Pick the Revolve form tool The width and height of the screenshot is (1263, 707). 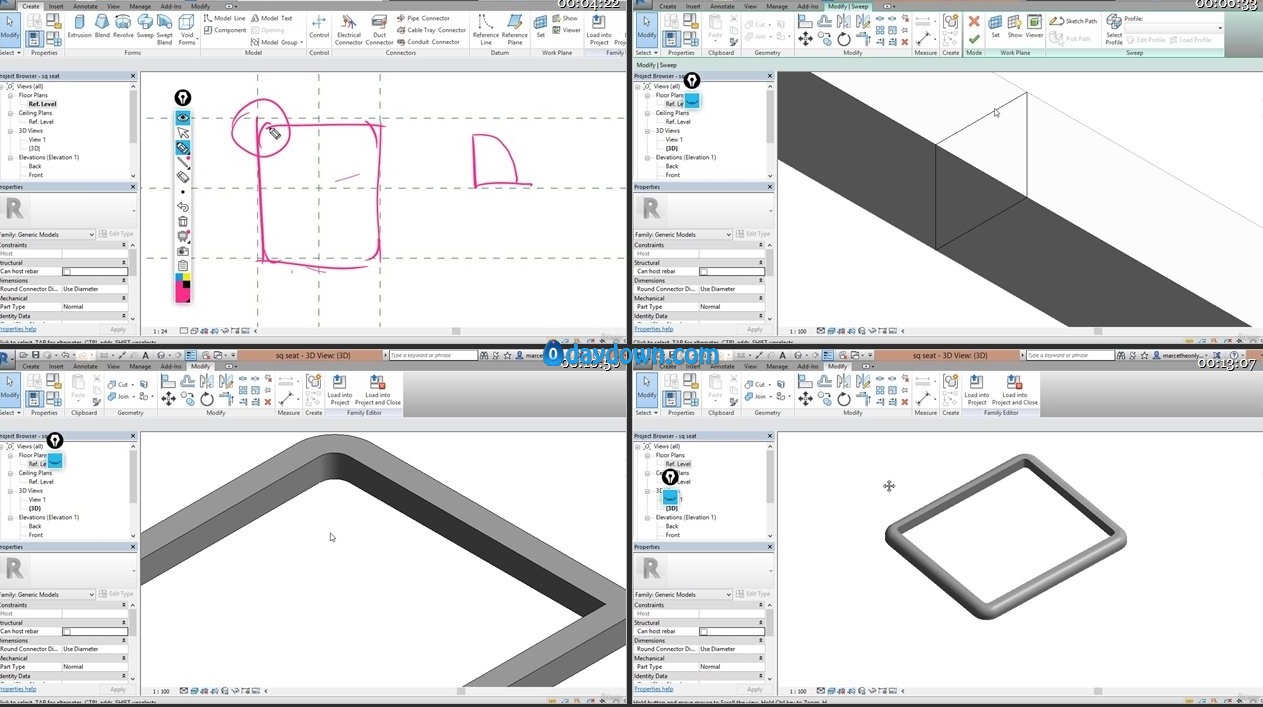(x=123, y=28)
